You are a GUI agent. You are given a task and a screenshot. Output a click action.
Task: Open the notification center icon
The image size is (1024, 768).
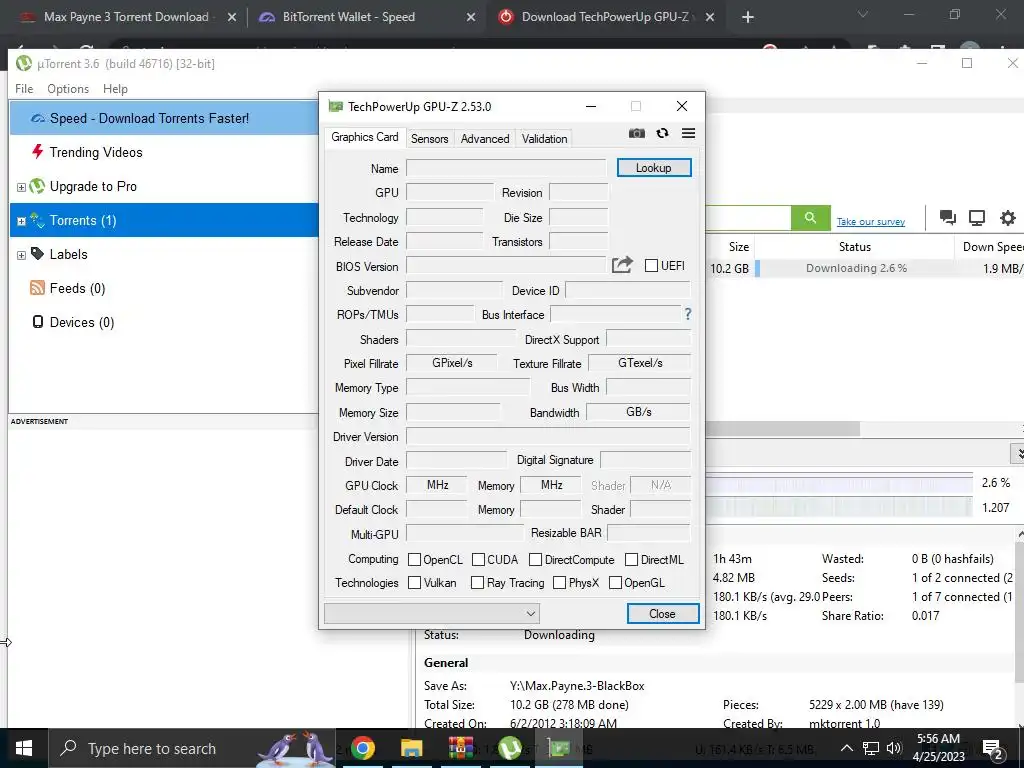tap(993, 750)
